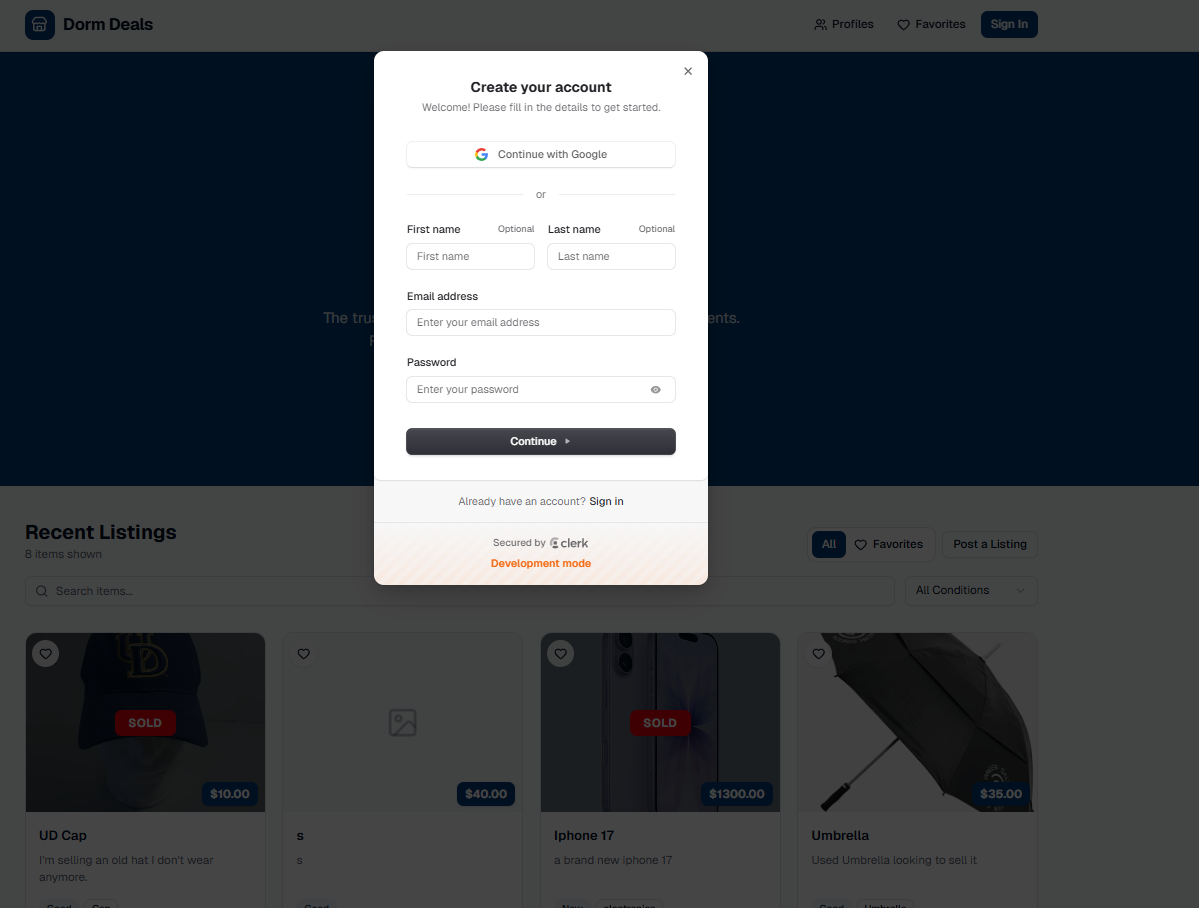Focus the Email address field
The width and height of the screenshot is (1199, 908).
[541, 323]
